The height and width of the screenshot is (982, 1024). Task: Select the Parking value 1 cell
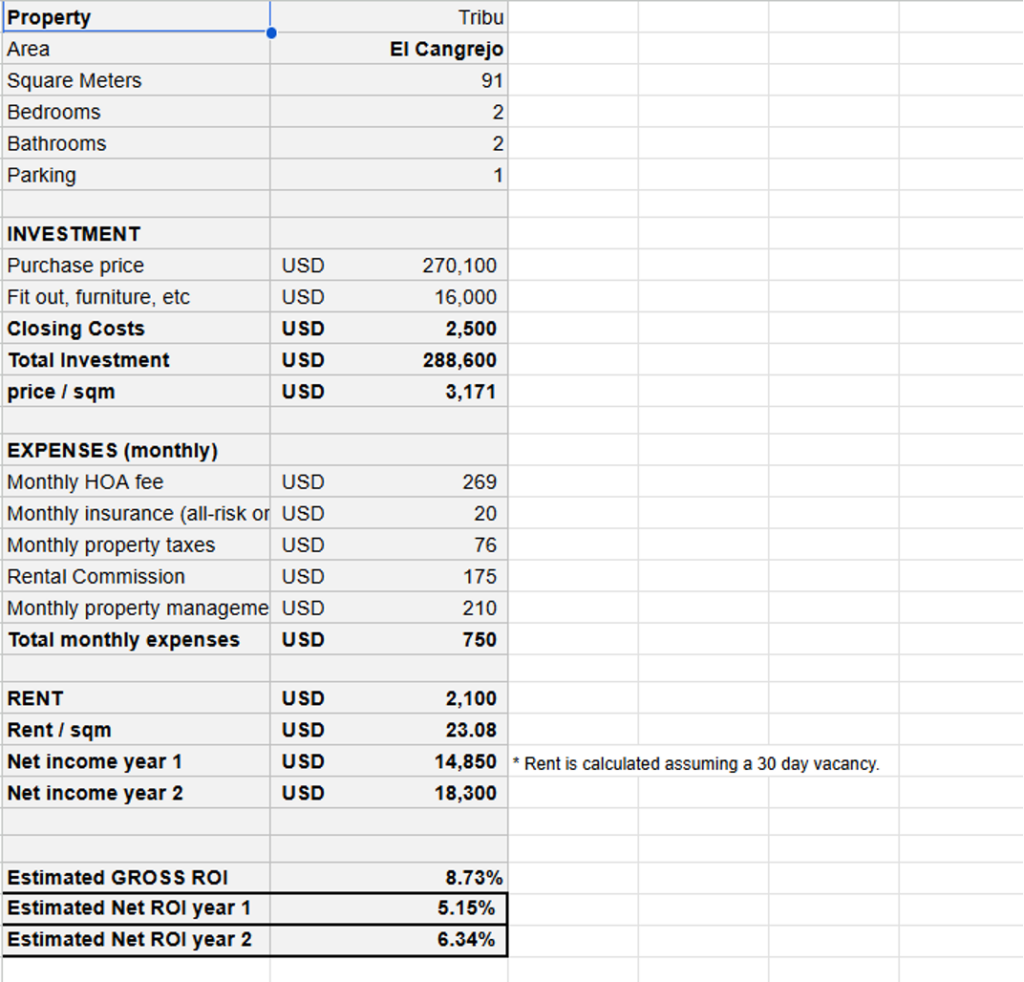tap(389, 175)
